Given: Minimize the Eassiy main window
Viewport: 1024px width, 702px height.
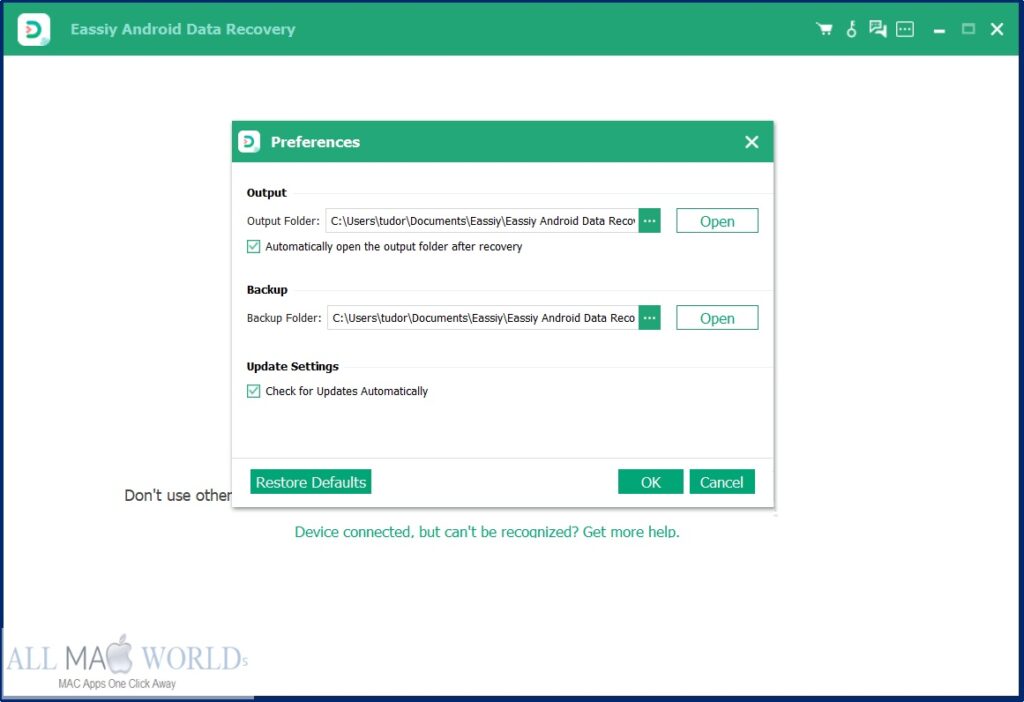Looking at the screenshot, I should click(x=939, y=31).
